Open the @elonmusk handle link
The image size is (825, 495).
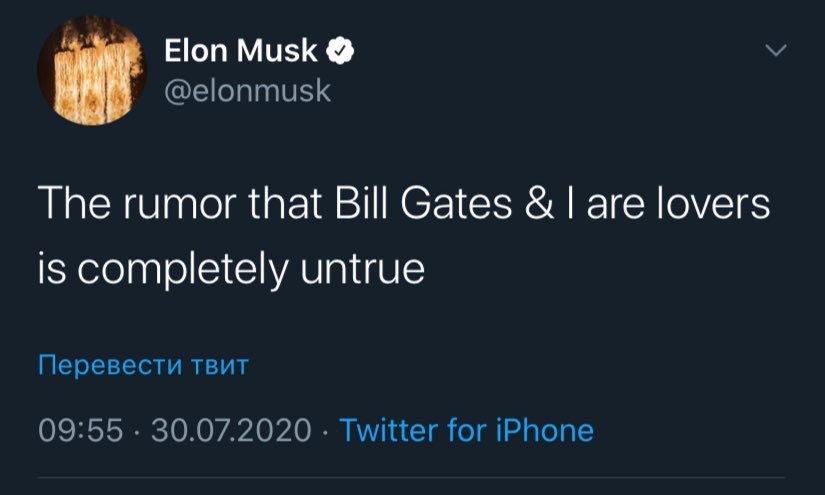pos(245,91)
